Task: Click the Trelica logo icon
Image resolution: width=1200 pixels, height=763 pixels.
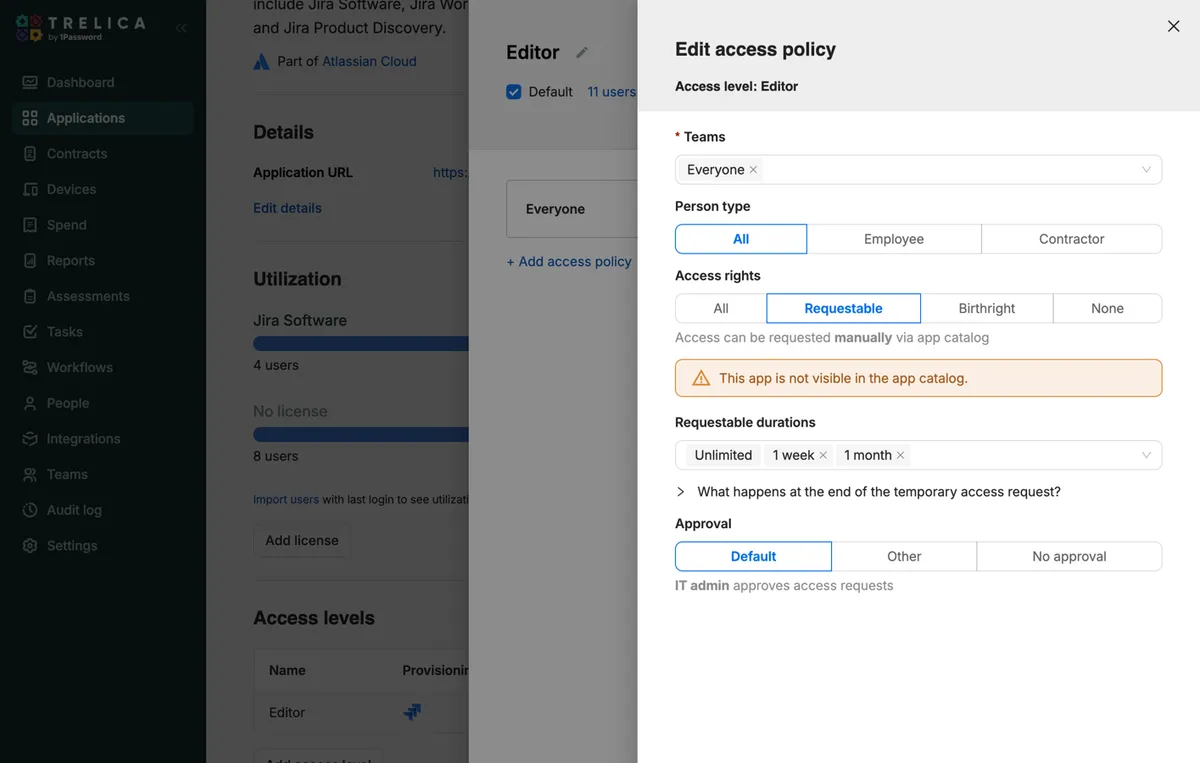Action: point(28,28)
